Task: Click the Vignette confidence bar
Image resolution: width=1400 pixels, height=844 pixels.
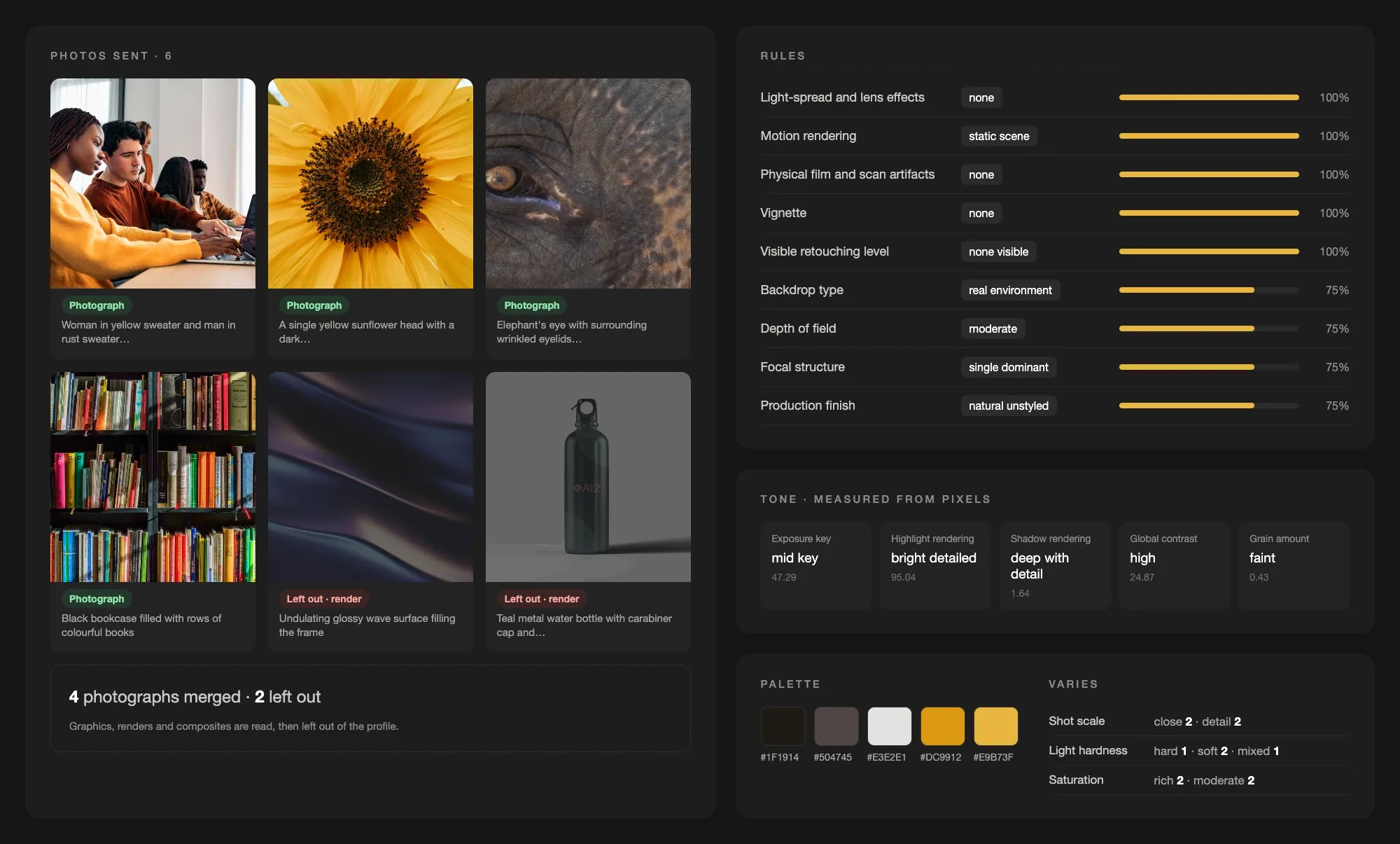Action: point(1209,213)
